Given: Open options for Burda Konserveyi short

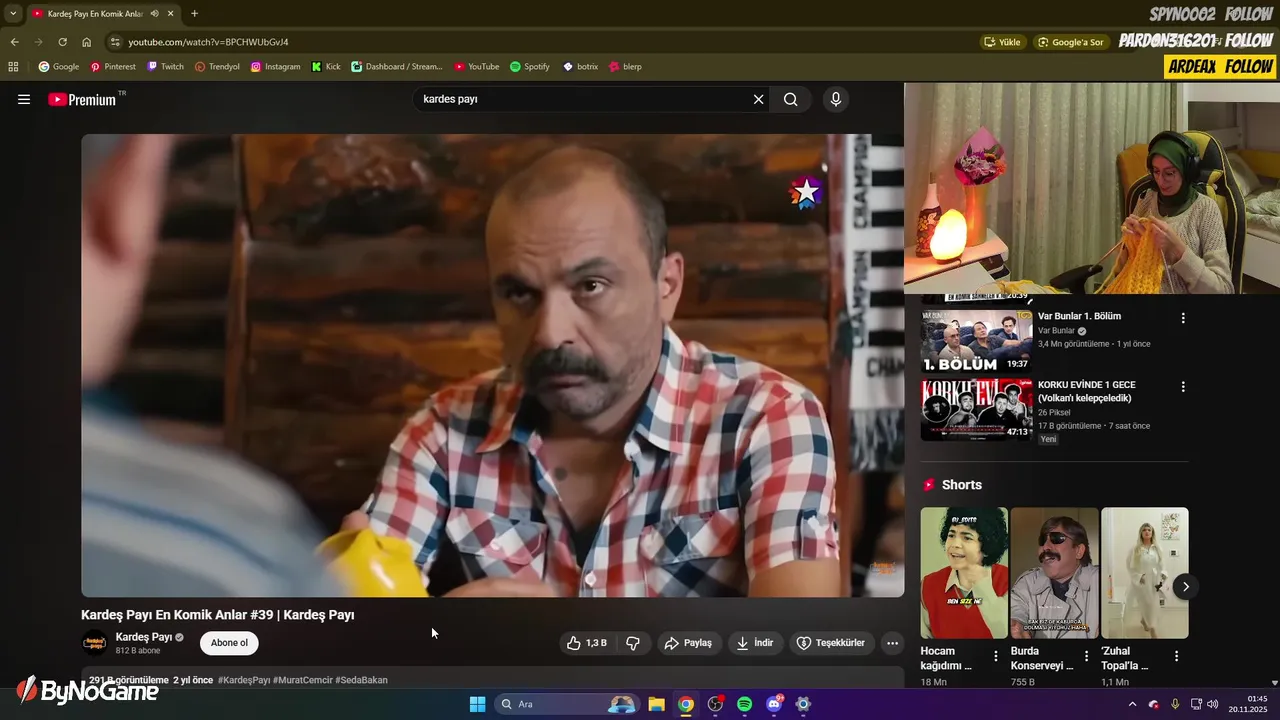Looking at the screenshot, I should (1086, 656).
